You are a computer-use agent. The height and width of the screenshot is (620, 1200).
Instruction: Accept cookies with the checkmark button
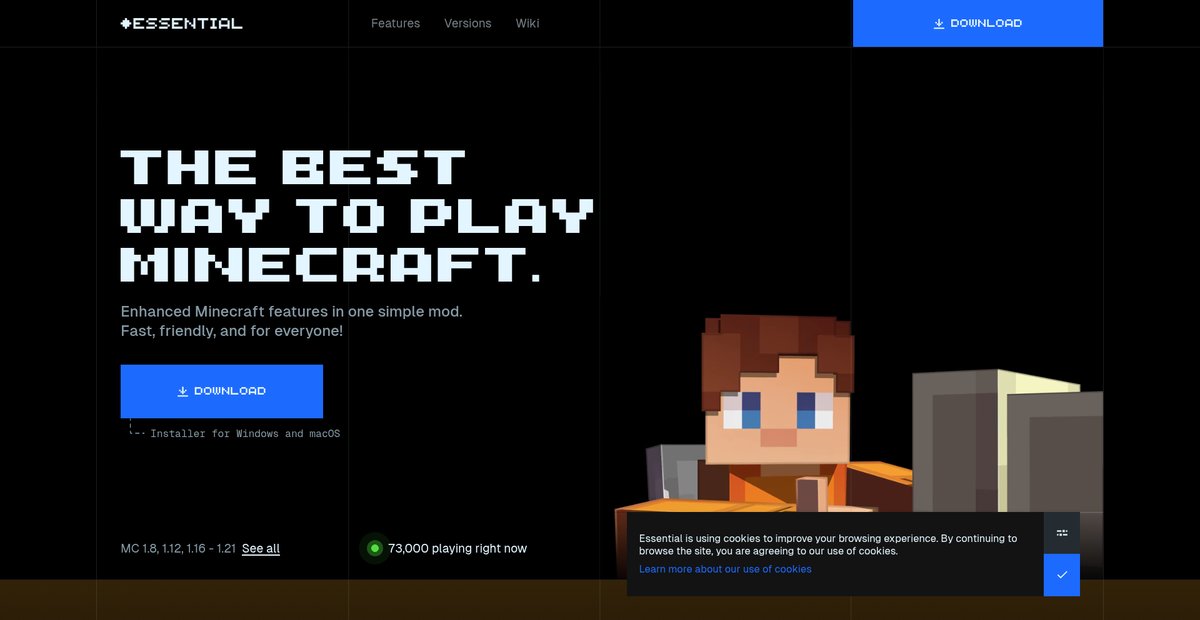click(1062, 575)
